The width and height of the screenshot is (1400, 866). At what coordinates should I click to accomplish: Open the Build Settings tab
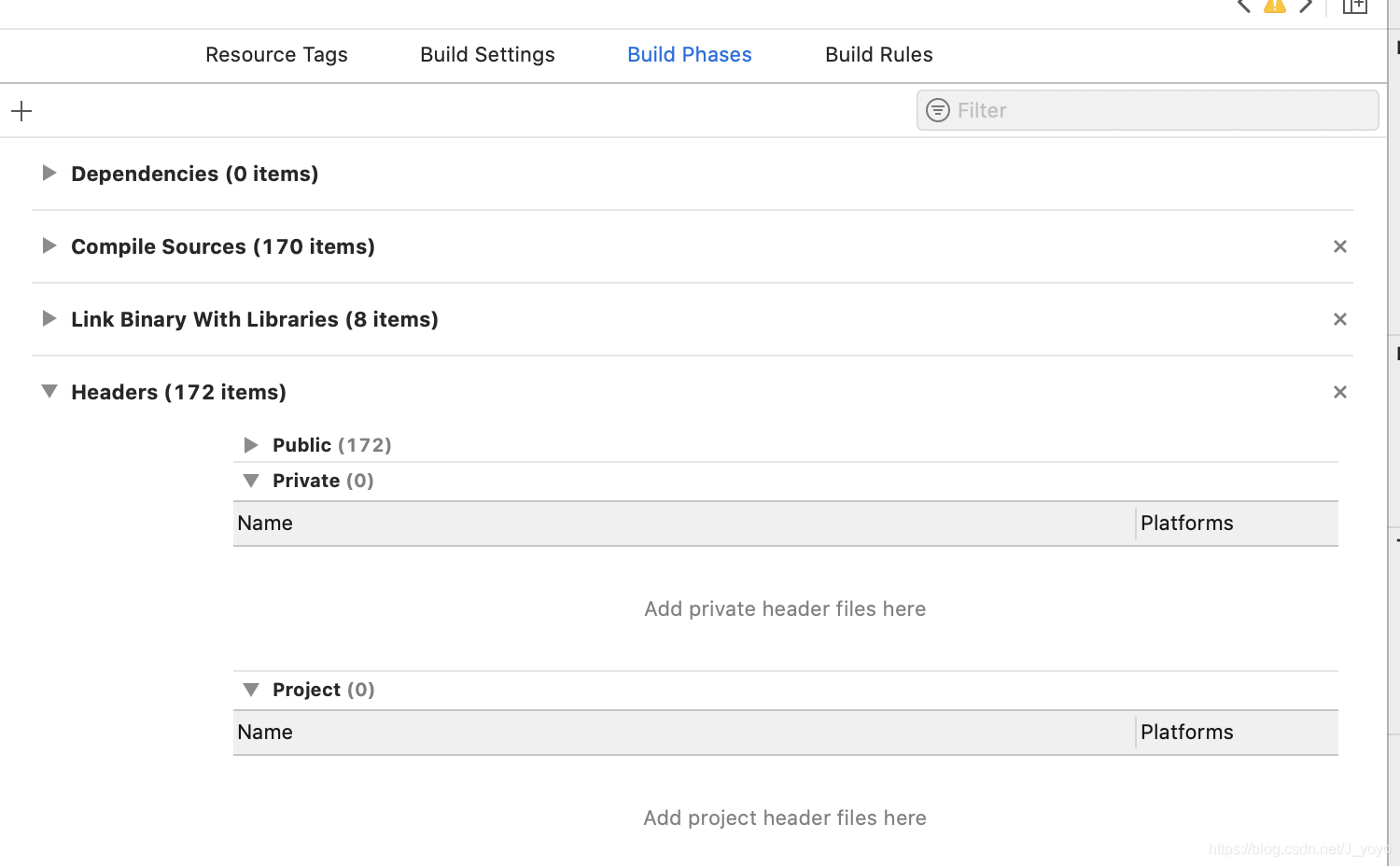pyautogui.click(x=487, y=55)
